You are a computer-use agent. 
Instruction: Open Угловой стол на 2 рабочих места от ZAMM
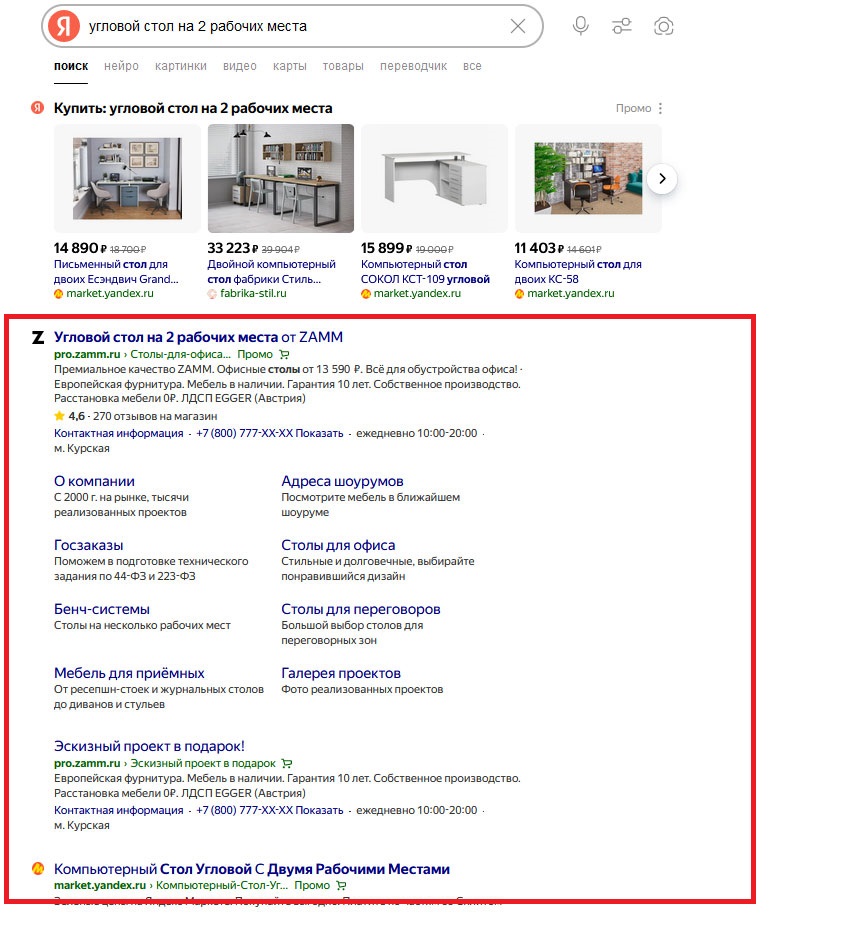[198, 338]
